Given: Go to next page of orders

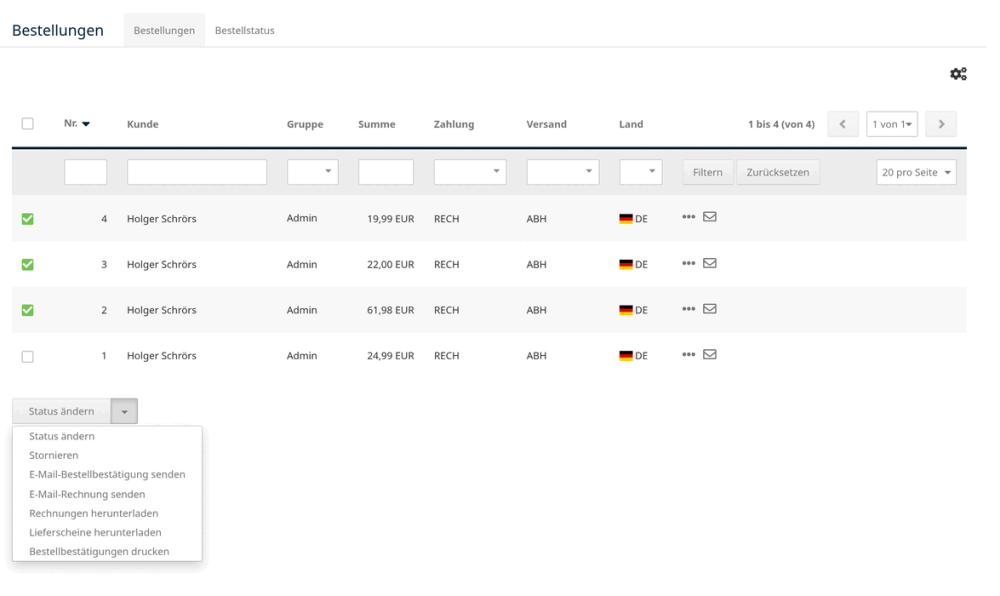Looking at the screenshot, I should pyautogui.click(x=941, y=124).
